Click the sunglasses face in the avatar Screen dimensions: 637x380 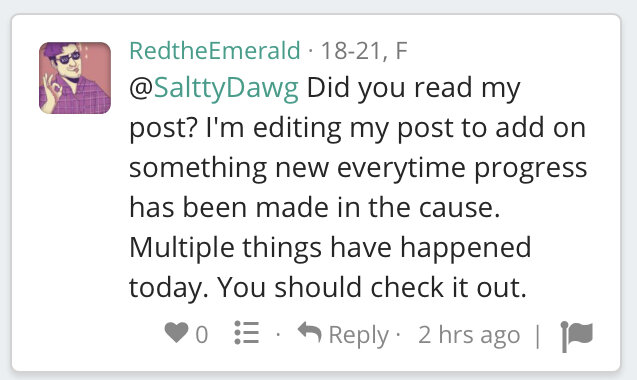(x=67, y=59)
